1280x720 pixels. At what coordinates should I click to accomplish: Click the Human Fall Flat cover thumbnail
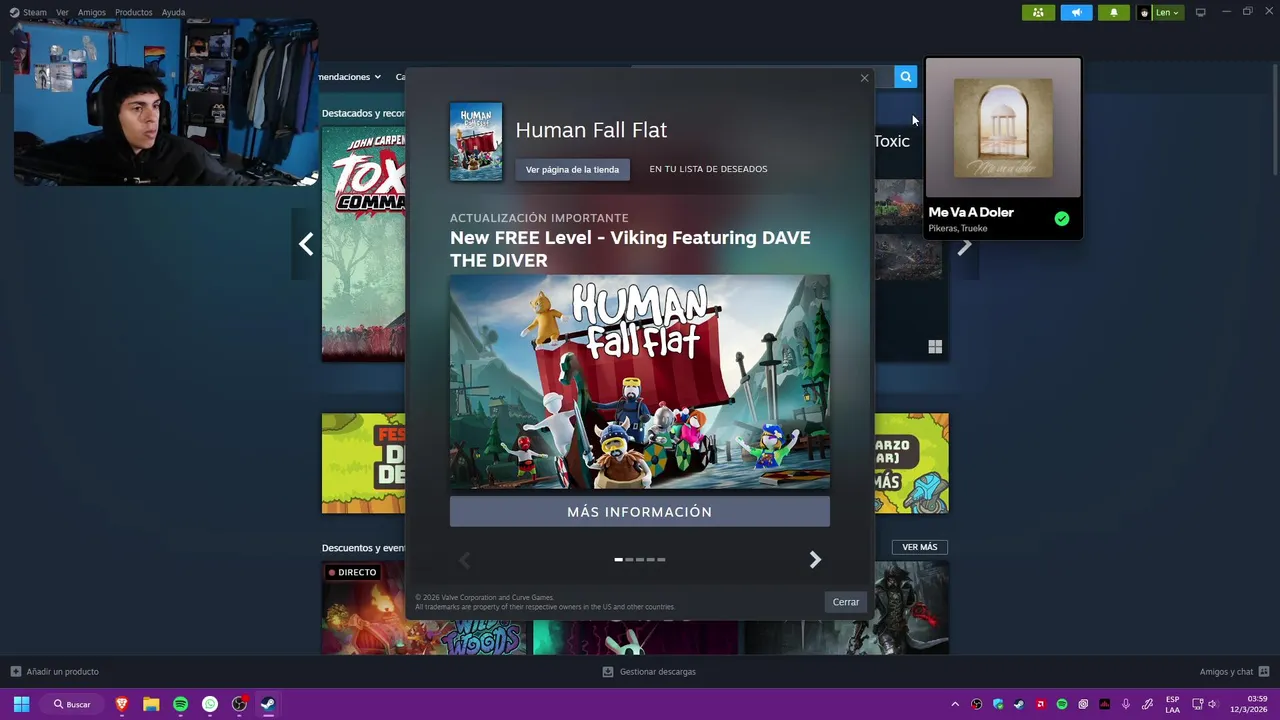click(x=476, y=141)
